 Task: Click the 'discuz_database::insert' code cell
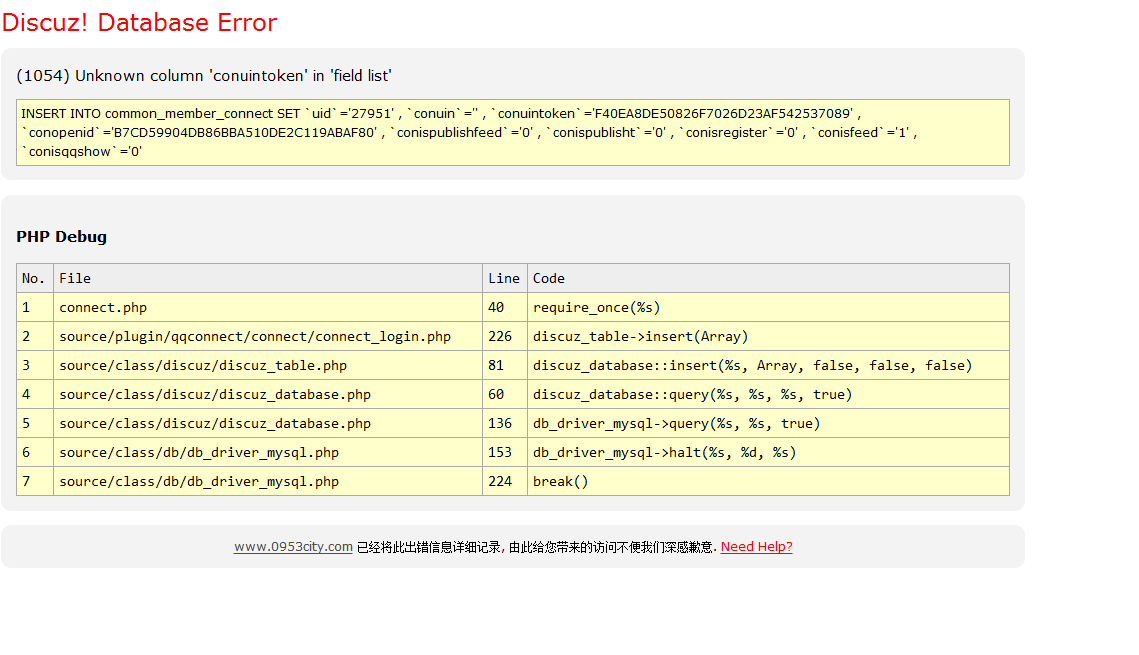[x=769, y=365]
